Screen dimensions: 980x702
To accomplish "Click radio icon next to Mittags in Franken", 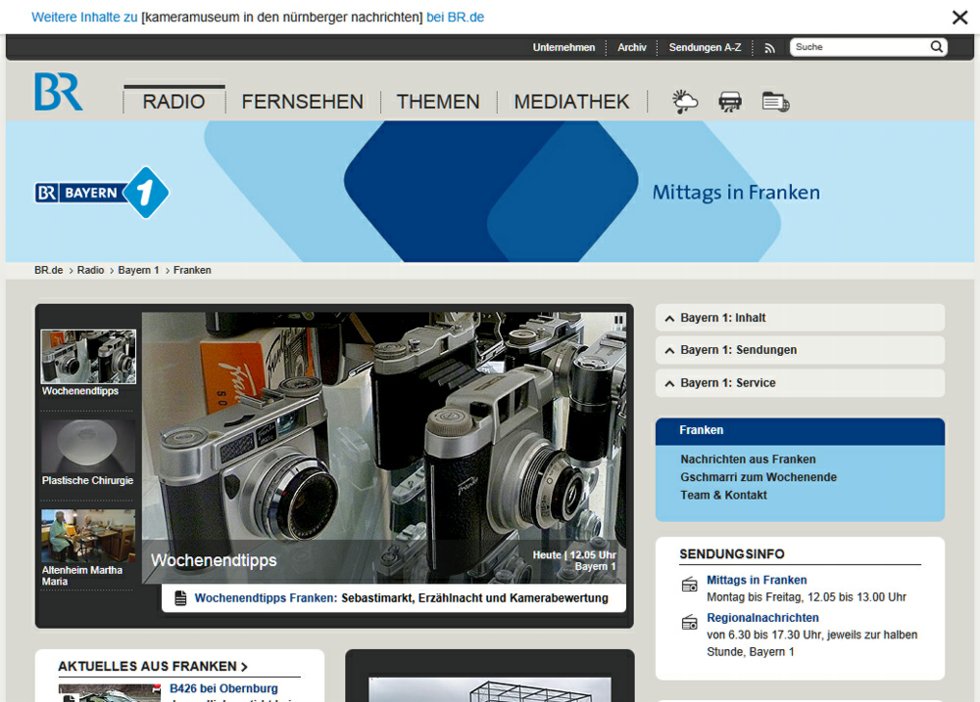I will point(689,584).
